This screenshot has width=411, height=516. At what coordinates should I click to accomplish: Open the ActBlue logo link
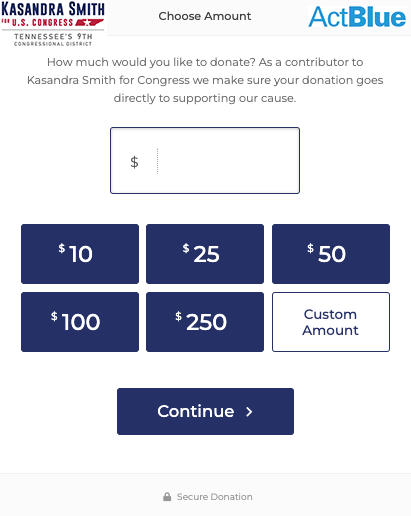[x=357, y=17]
